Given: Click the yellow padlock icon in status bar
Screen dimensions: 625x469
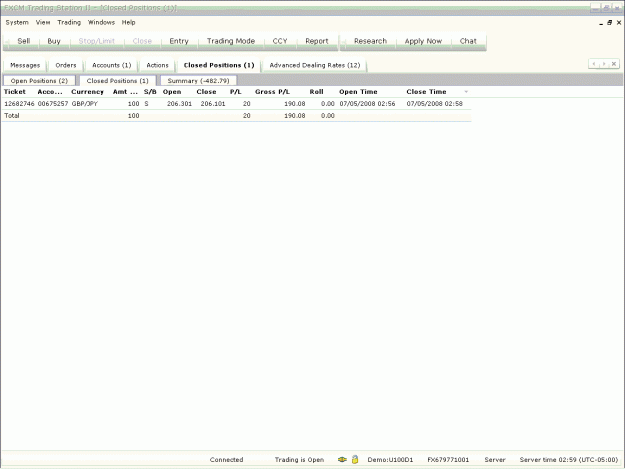Looking at the screenshot, I should (x=355, y=459).
